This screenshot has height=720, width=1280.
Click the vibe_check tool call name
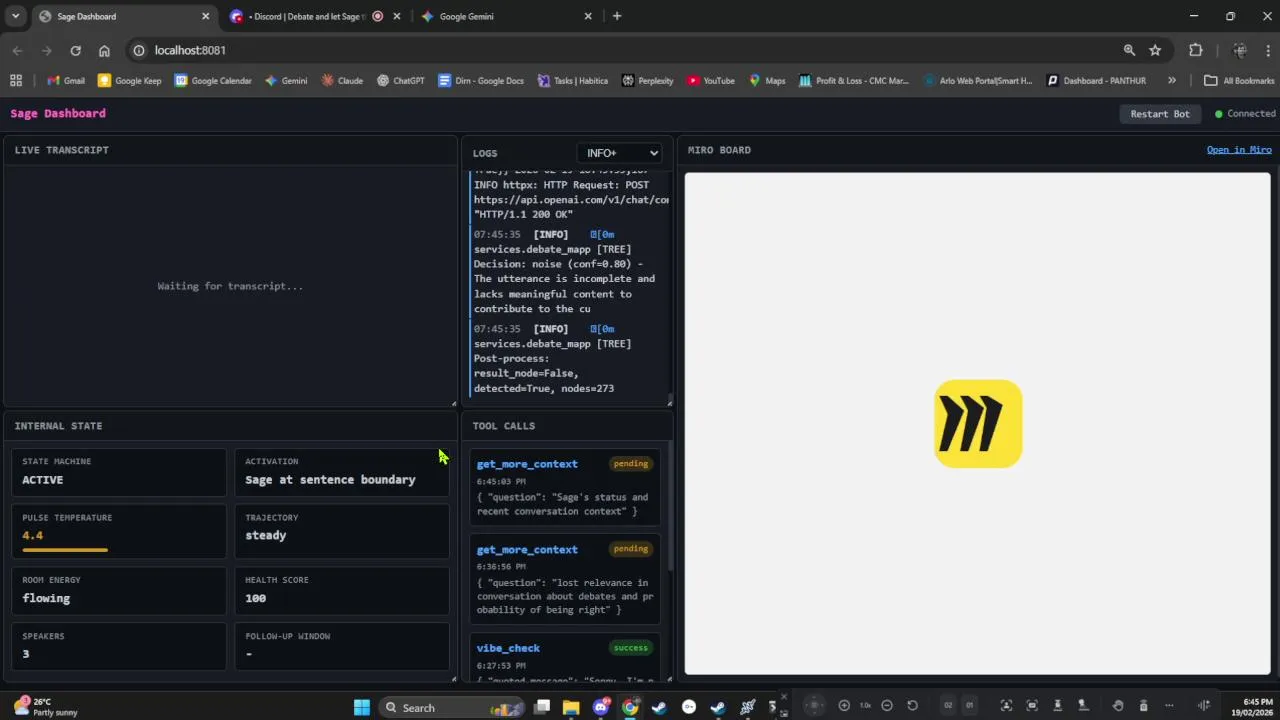coord(508,648)
